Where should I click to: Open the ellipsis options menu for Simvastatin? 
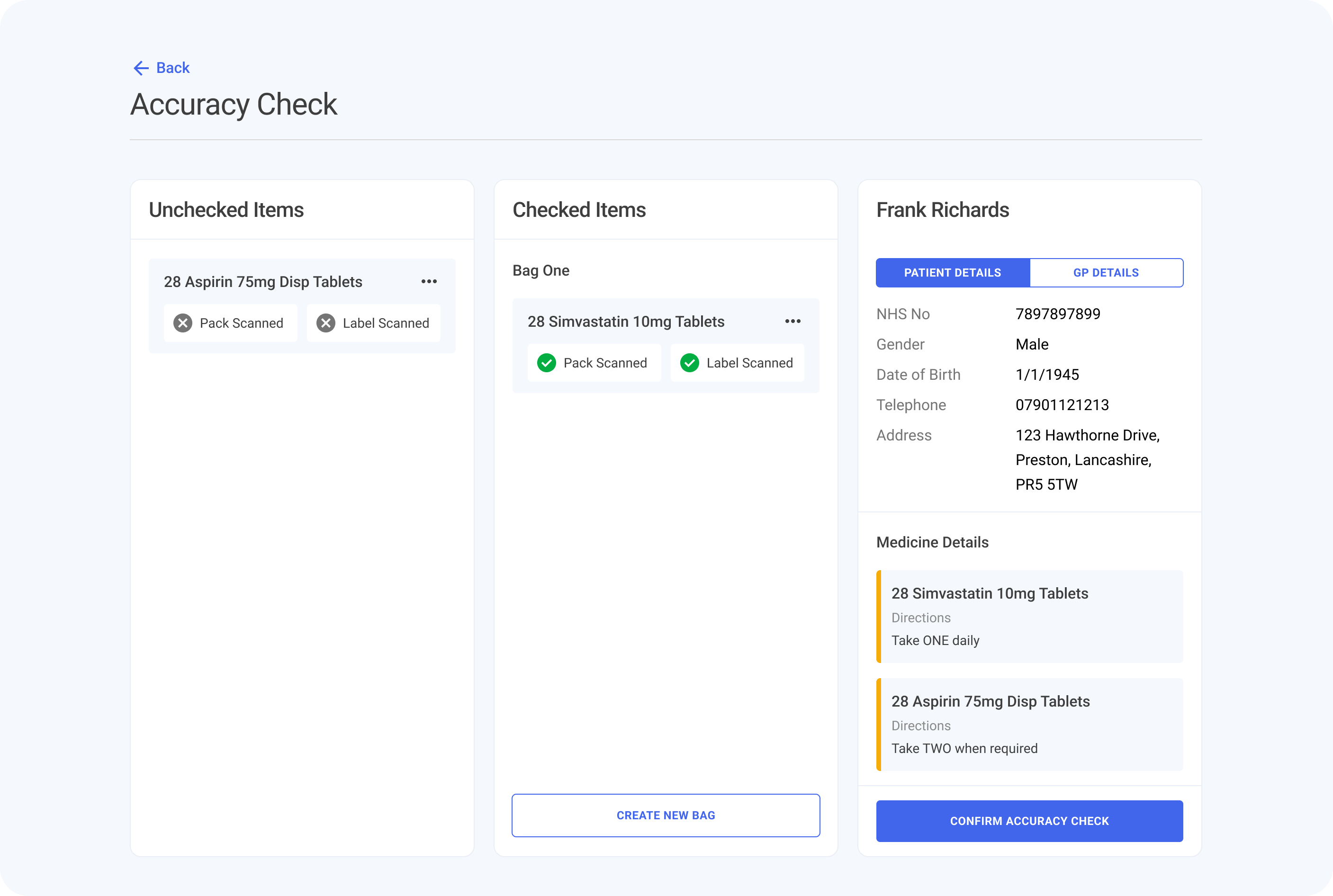click(793, 321)
